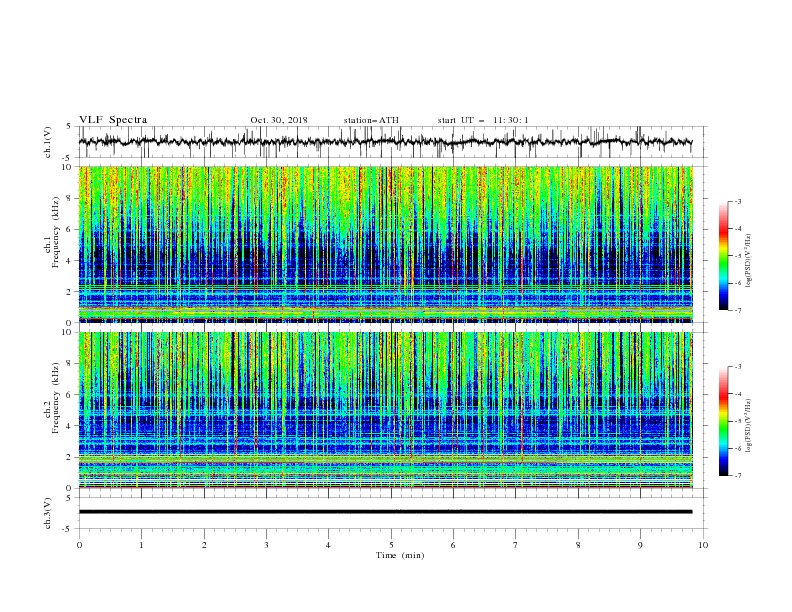The image size is (792, 612).
Task: Click the ch.1 voltage waveform trace
Action: click(x=385, y=142)
